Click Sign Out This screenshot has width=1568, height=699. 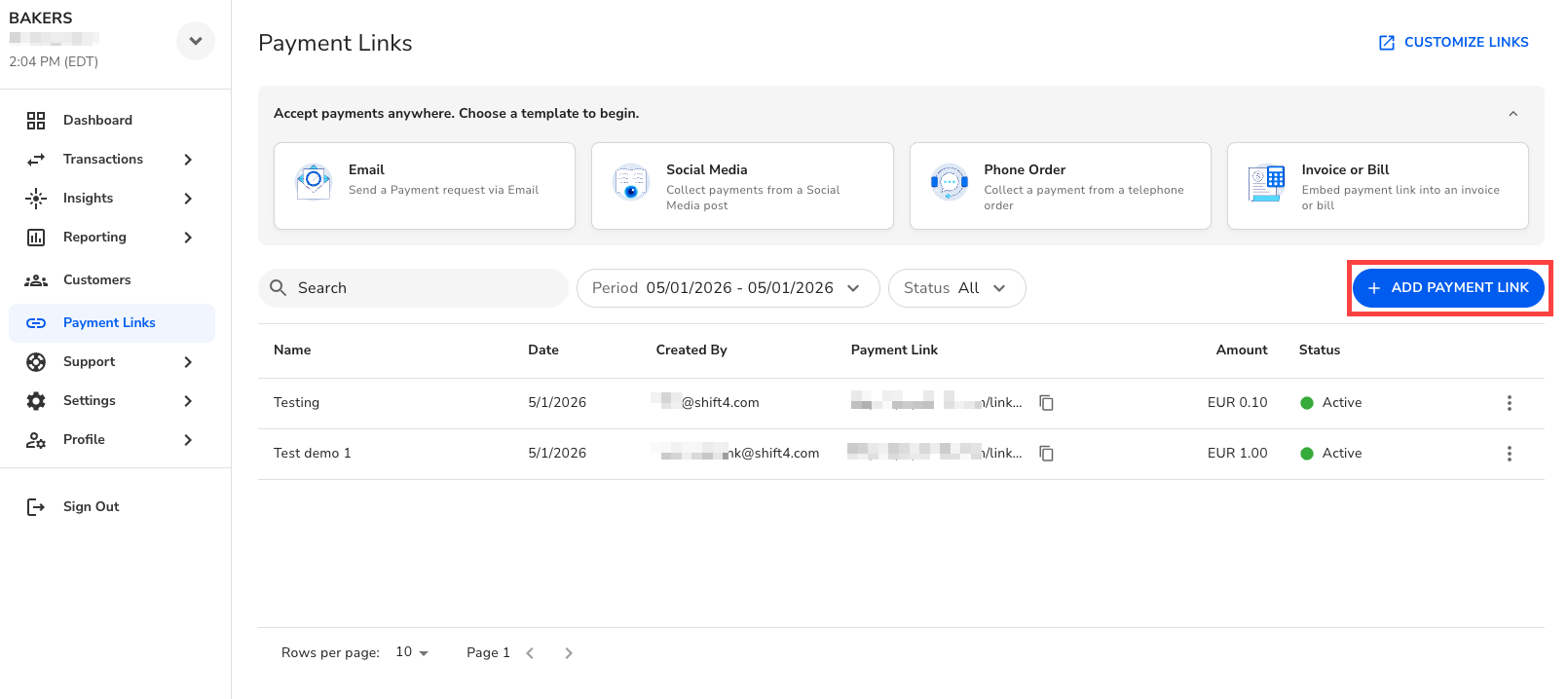coord(92,507)
